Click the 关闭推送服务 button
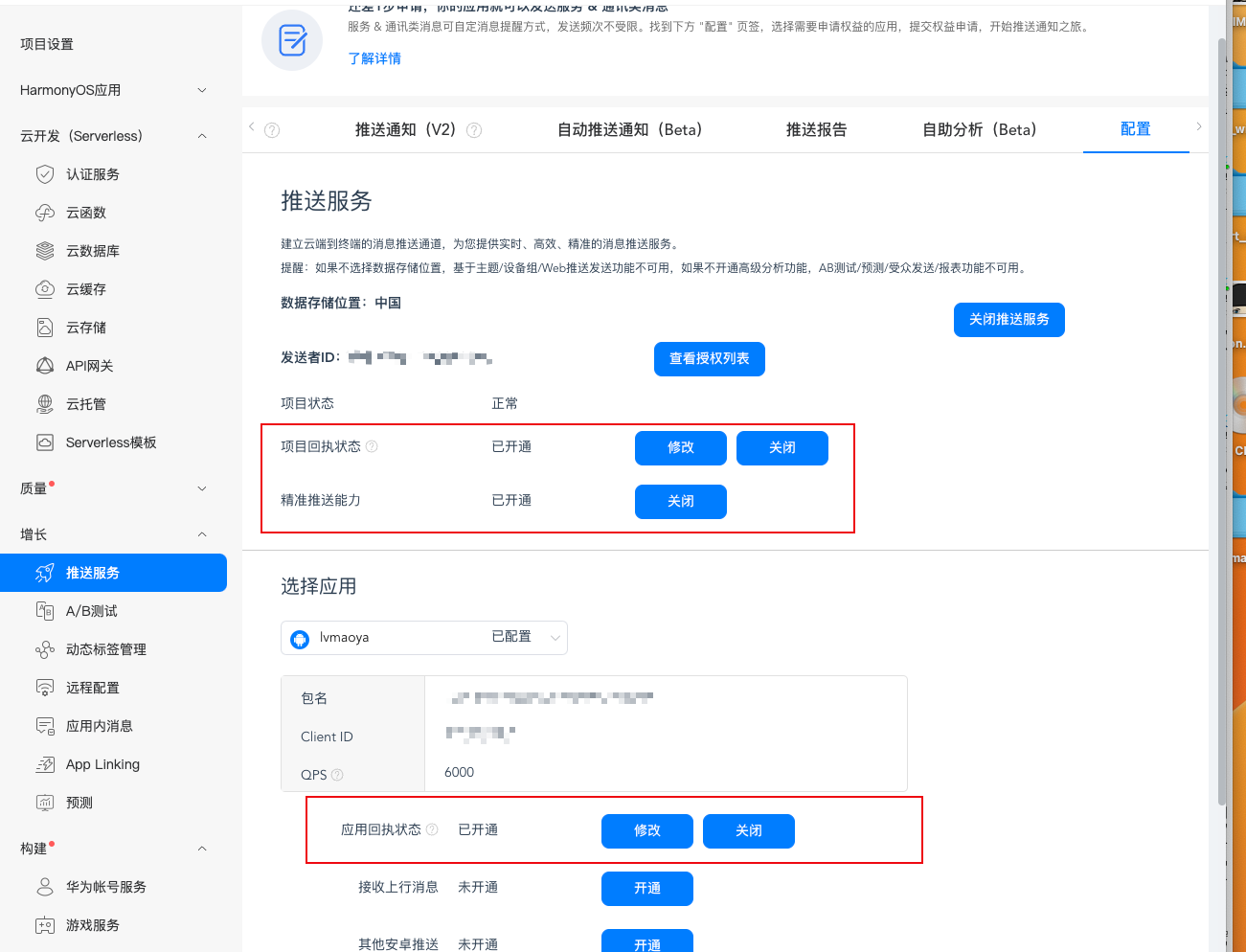This screenshot has height=952, width=1246. (1008, 320)
